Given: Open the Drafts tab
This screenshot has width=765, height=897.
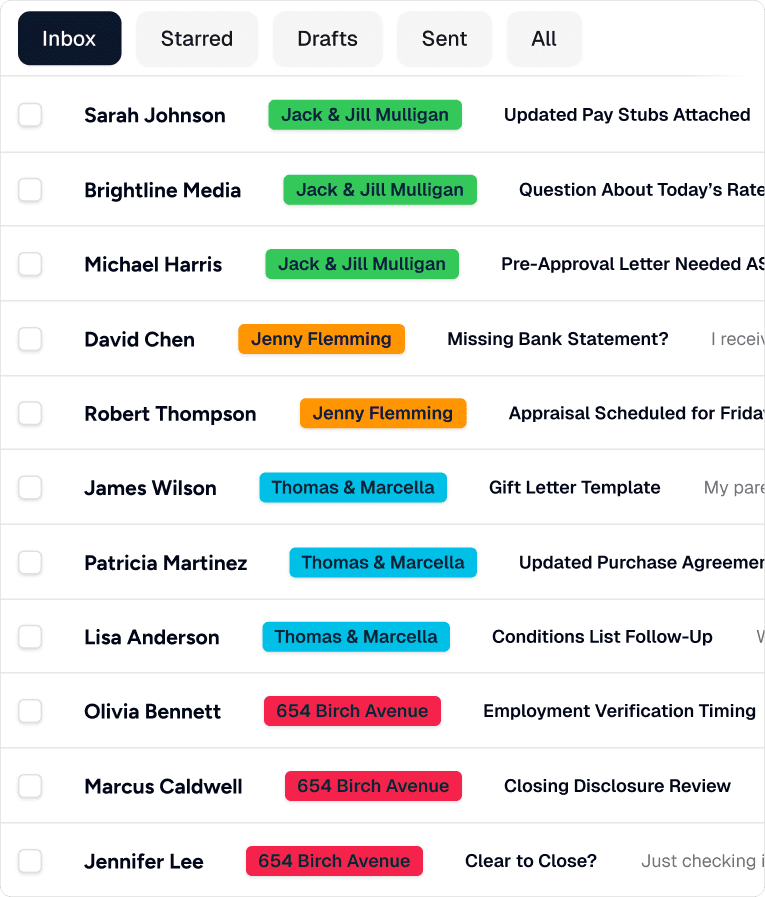Looking at the screenshot, I should 327,38.
